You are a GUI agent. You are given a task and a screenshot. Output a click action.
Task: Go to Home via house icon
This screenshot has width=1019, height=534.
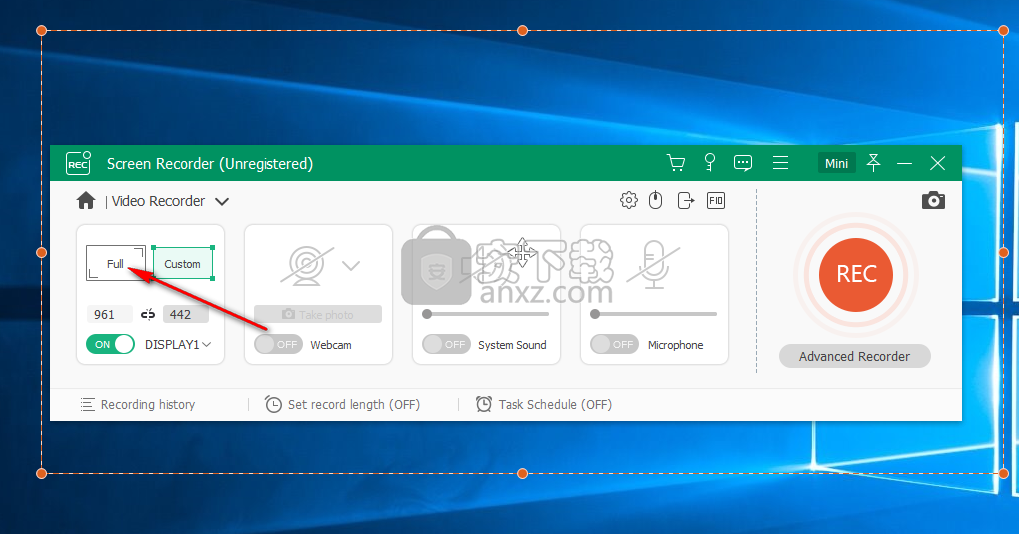pyautogui.click(x=86, y=201)
